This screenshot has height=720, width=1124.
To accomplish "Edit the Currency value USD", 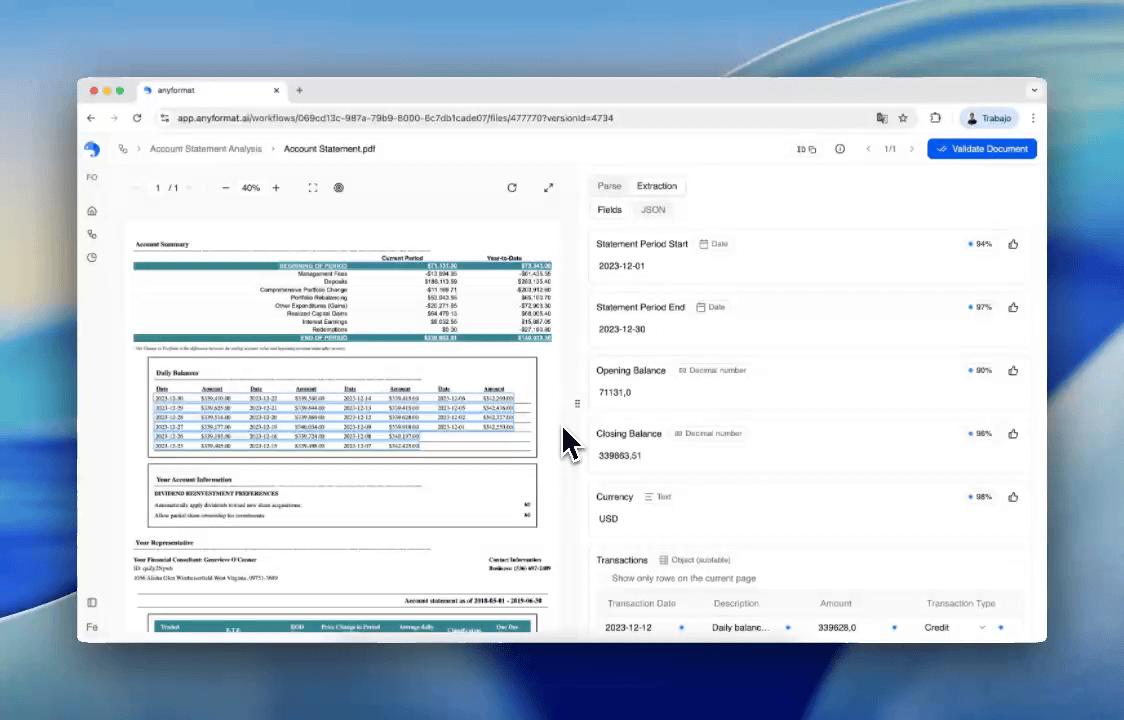I will click(x=608, y=518).
